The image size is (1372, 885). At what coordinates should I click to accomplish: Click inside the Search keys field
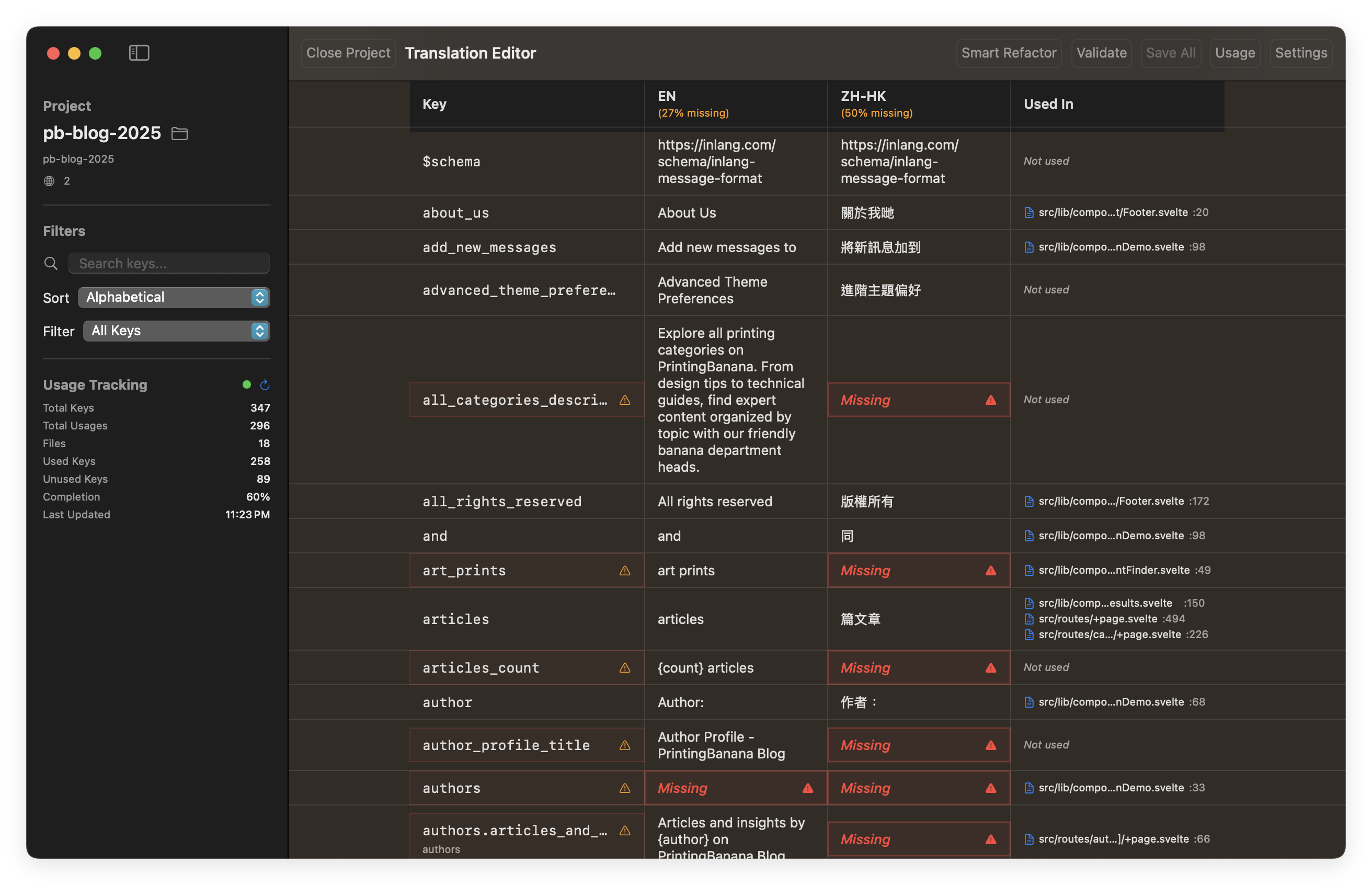(169, 263)
